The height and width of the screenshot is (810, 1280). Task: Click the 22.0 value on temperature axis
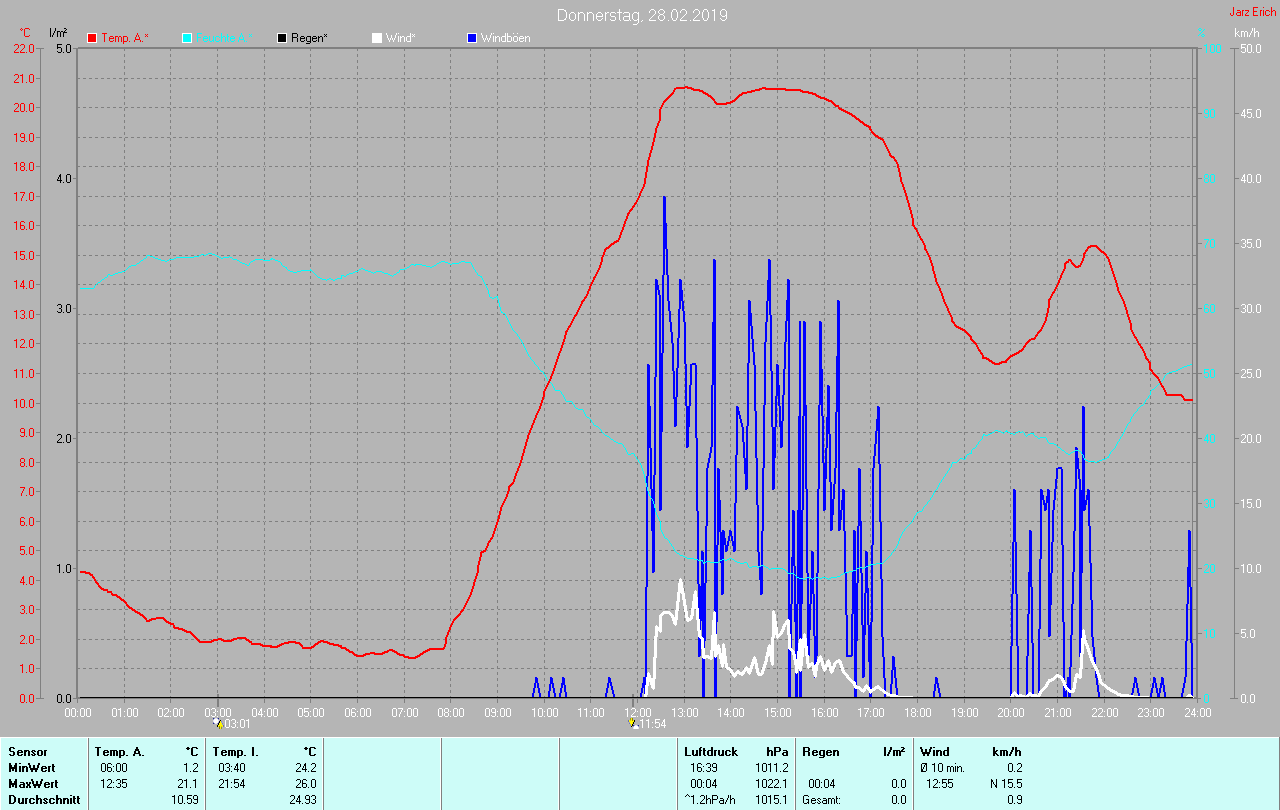[24, 48]
